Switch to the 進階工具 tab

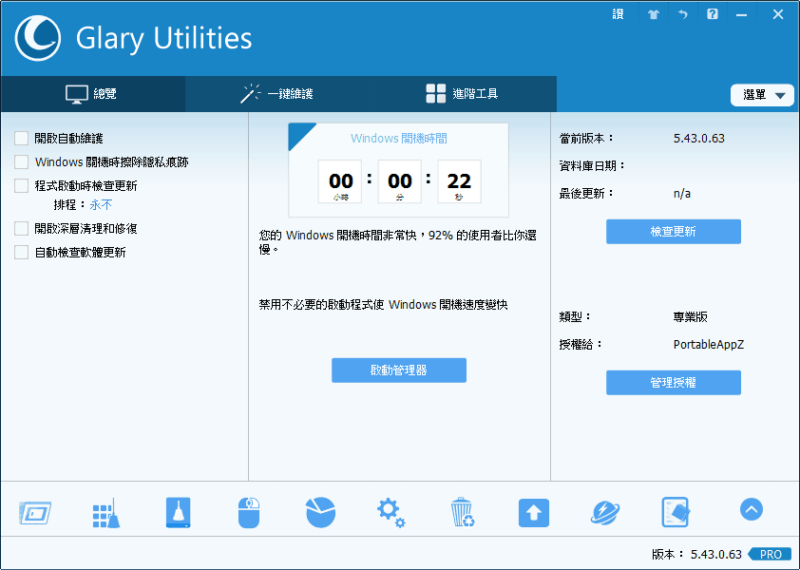[x=463, y=94]
